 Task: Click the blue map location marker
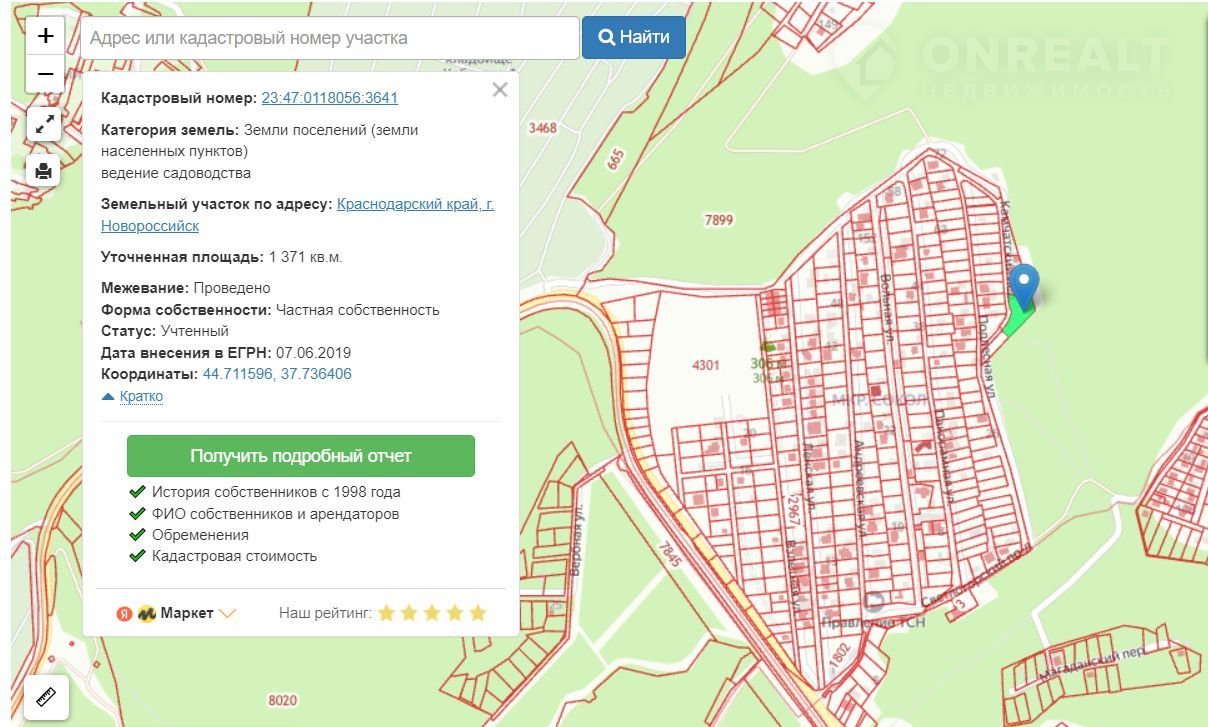pos(1024,285)
